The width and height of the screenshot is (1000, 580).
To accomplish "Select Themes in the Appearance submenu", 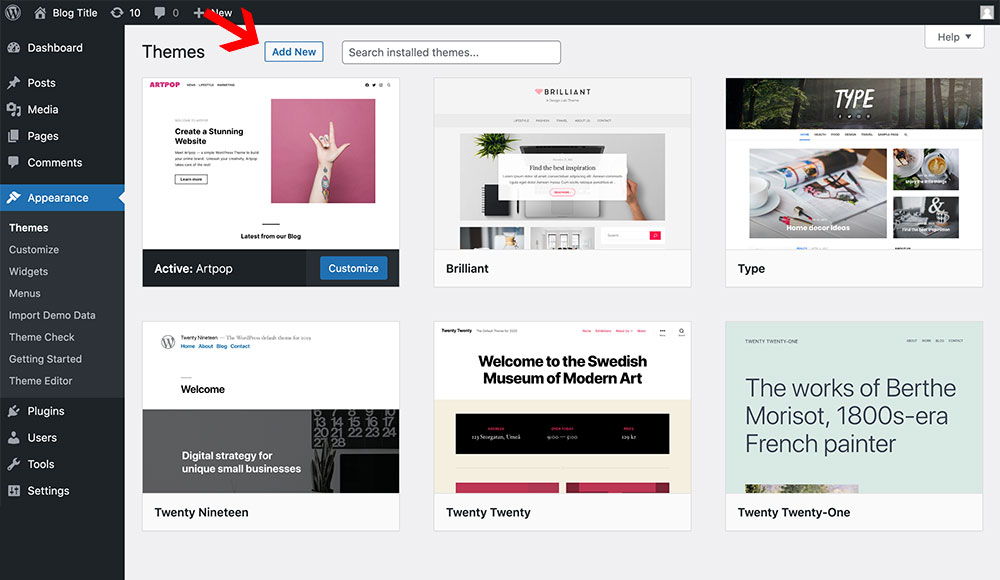I will (x=29, y=228).
